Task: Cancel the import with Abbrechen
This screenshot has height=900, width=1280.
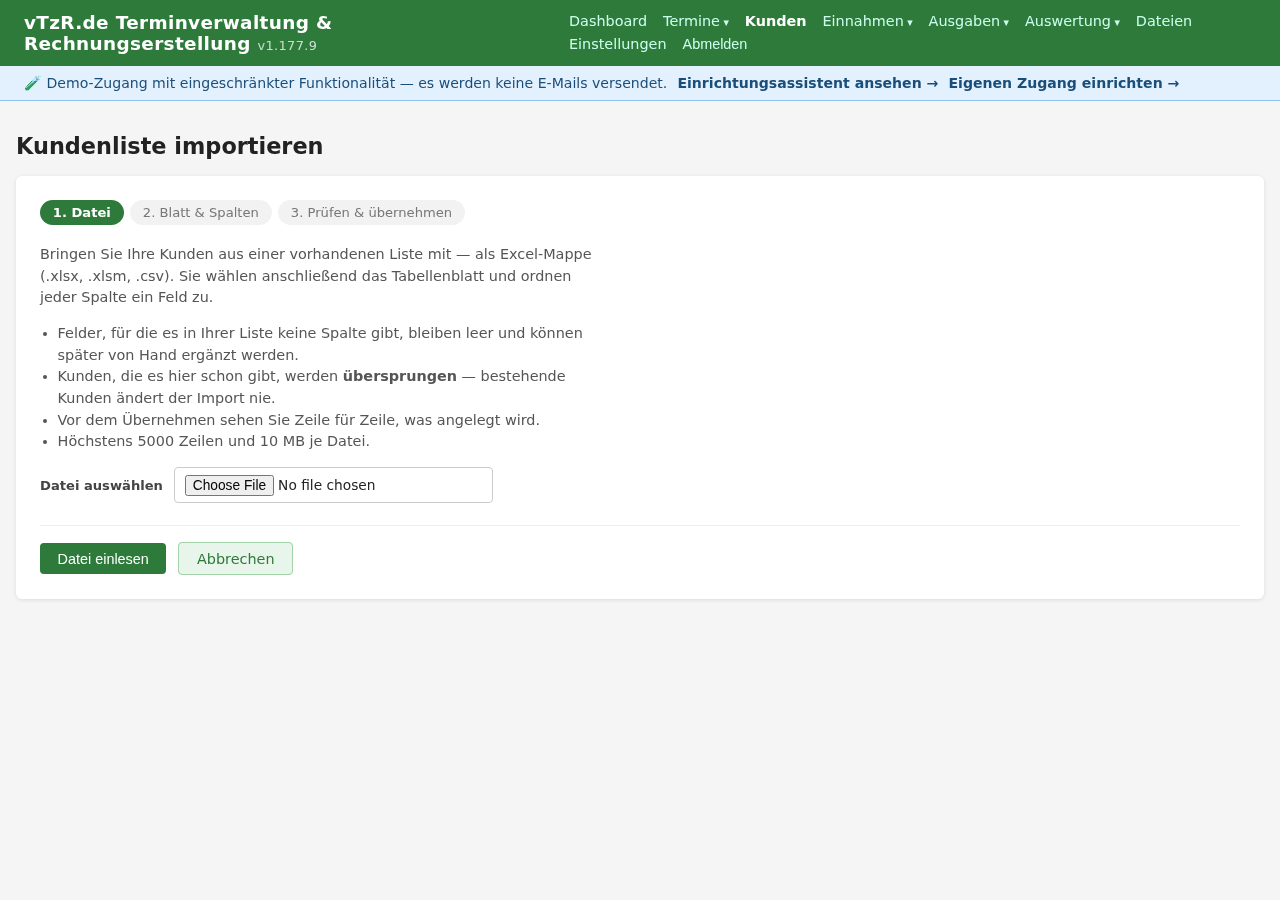Action: [235, 558]
